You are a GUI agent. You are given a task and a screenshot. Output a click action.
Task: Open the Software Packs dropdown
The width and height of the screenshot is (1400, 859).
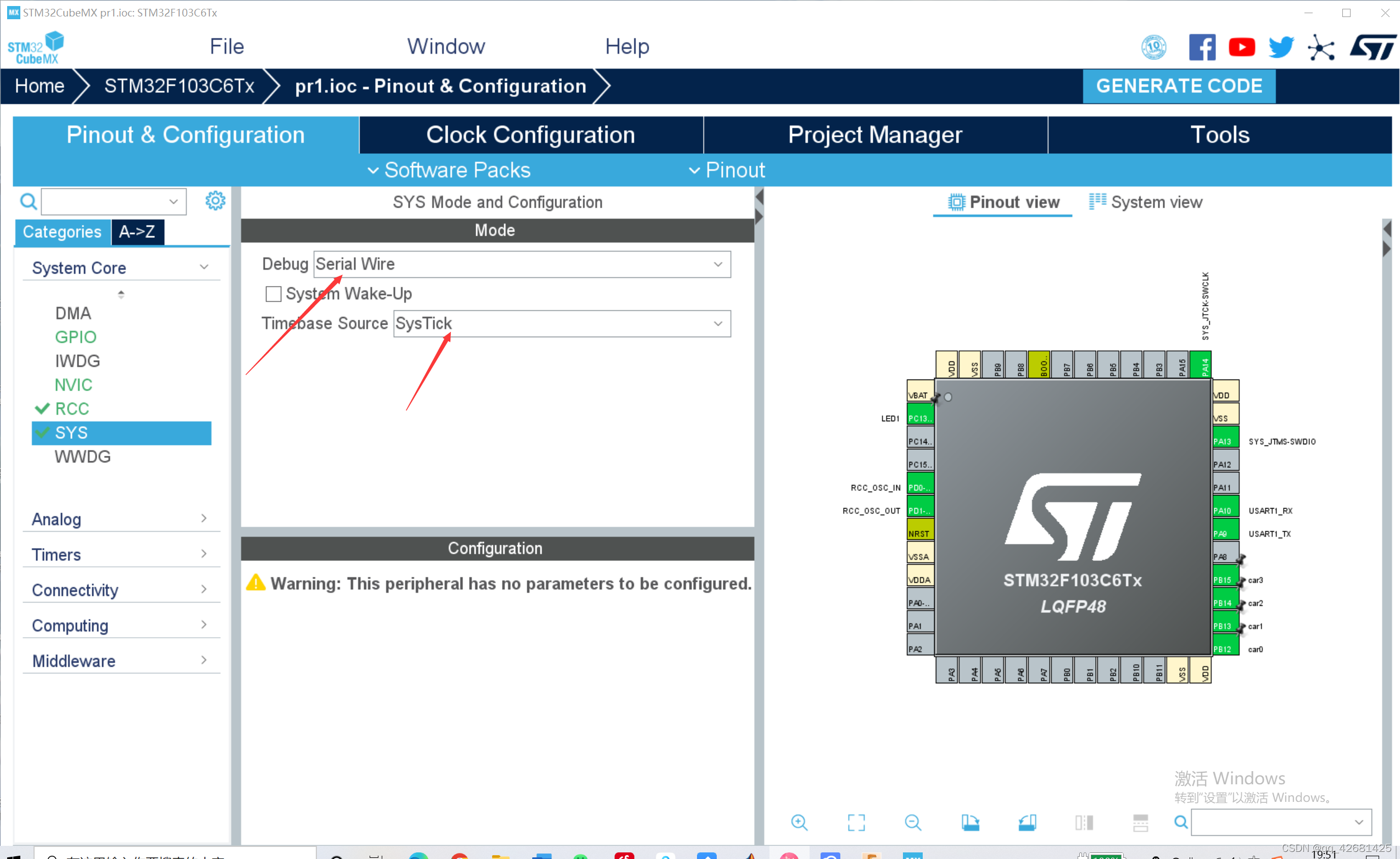point(449,170)
